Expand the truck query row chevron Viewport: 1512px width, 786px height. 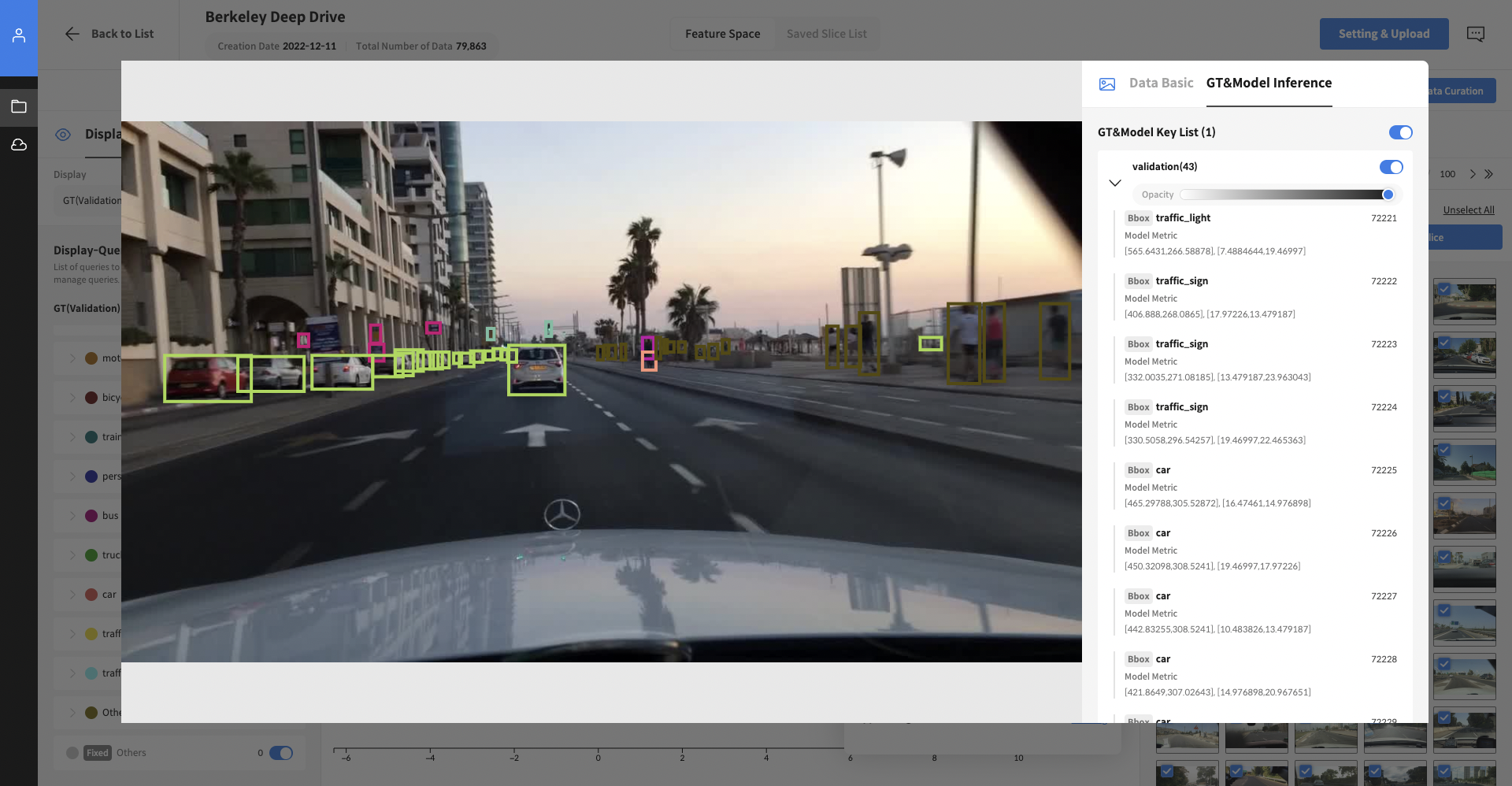[72, 555]
